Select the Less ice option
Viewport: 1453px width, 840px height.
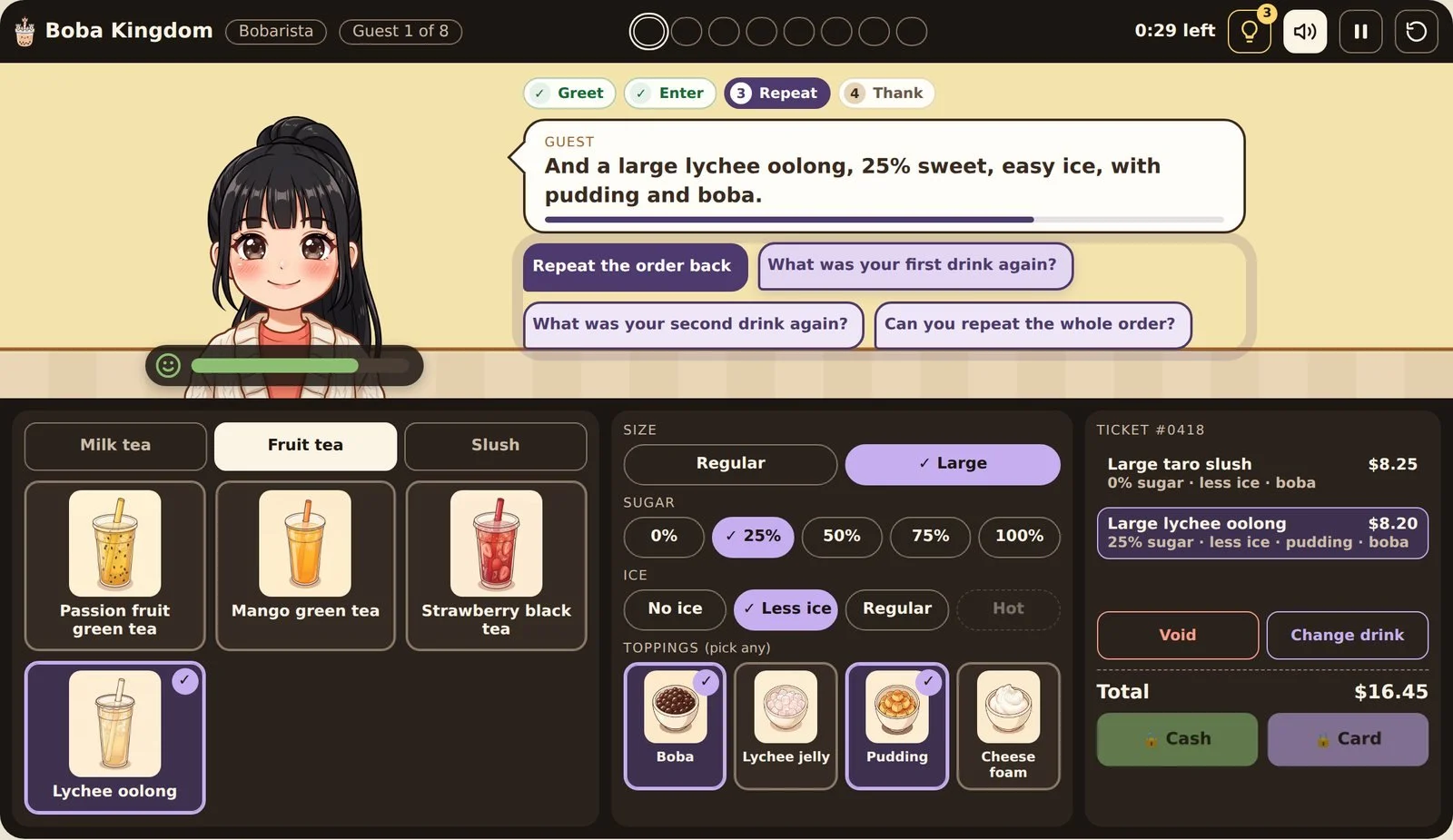point(786,609)
